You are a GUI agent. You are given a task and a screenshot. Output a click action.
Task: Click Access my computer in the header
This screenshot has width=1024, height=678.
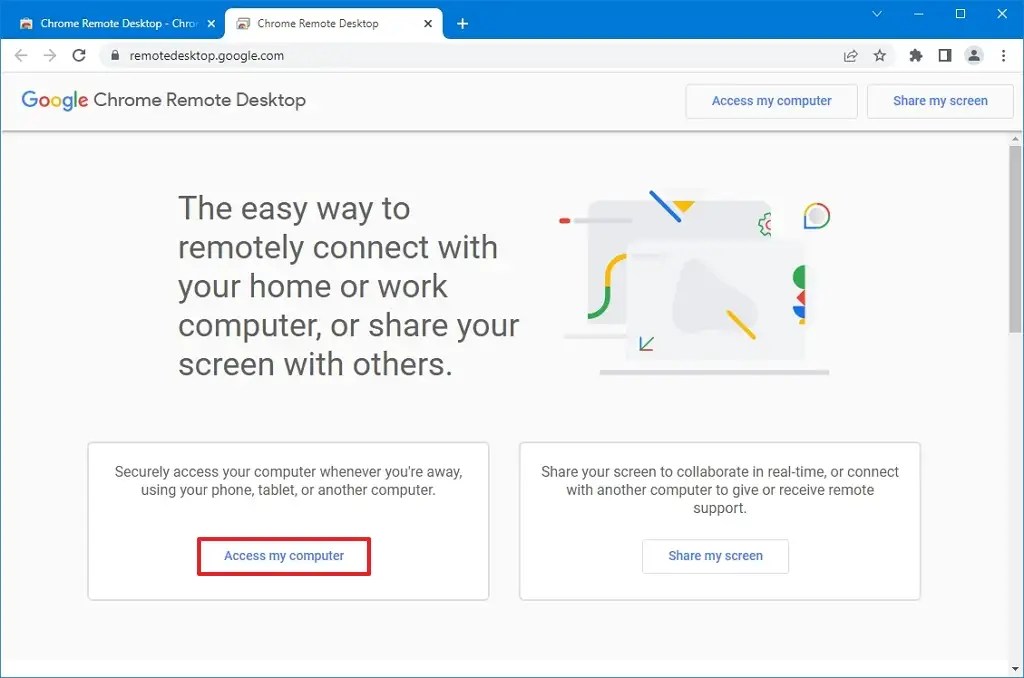771,101
